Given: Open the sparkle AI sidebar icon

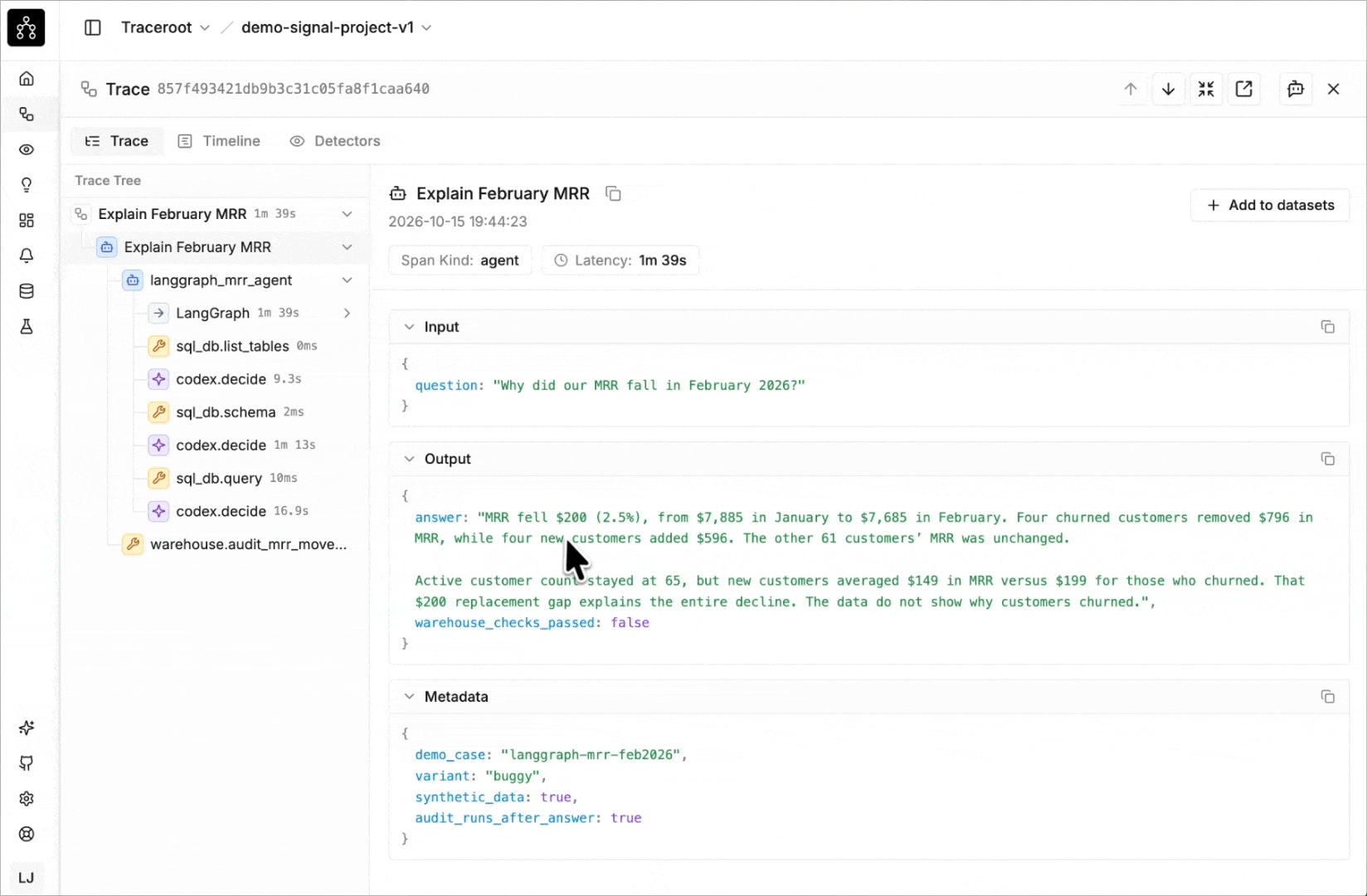Looking at the screenshot, I should coord(27,728).
